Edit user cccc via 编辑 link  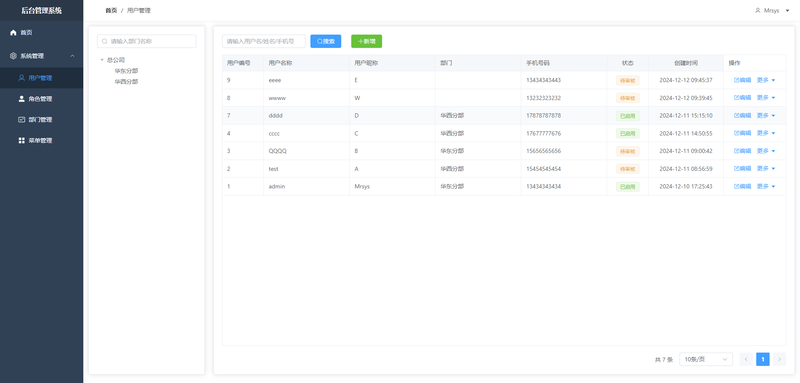742,133
